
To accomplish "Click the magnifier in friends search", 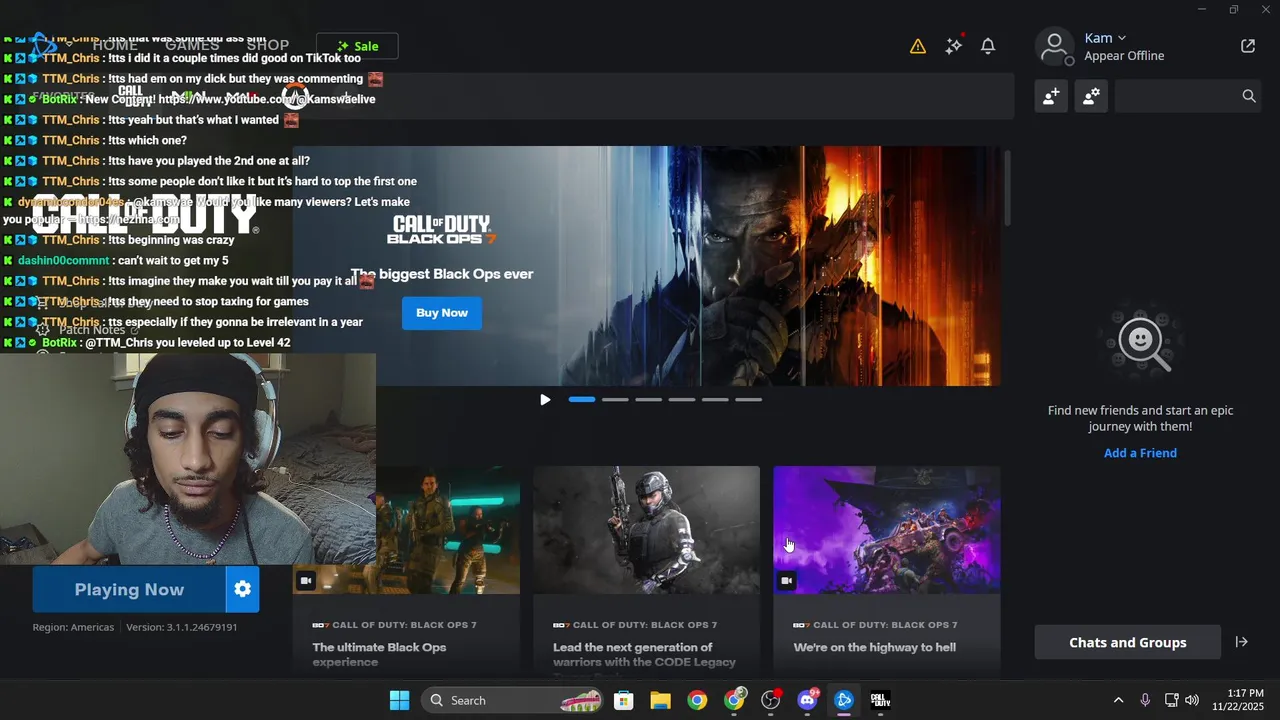I will [x=1249, y=96].
